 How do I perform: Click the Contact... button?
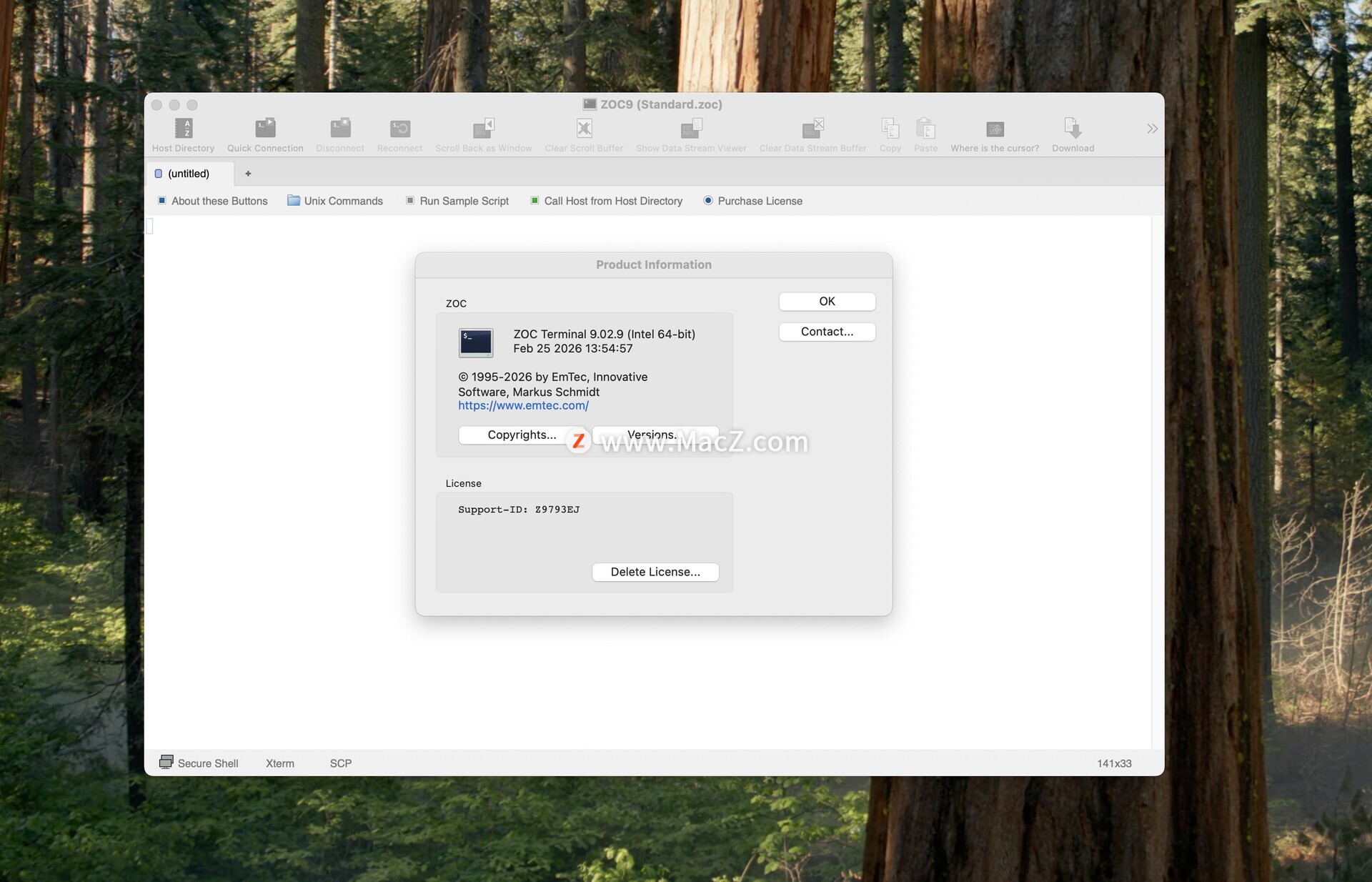(x=827, y=332)
